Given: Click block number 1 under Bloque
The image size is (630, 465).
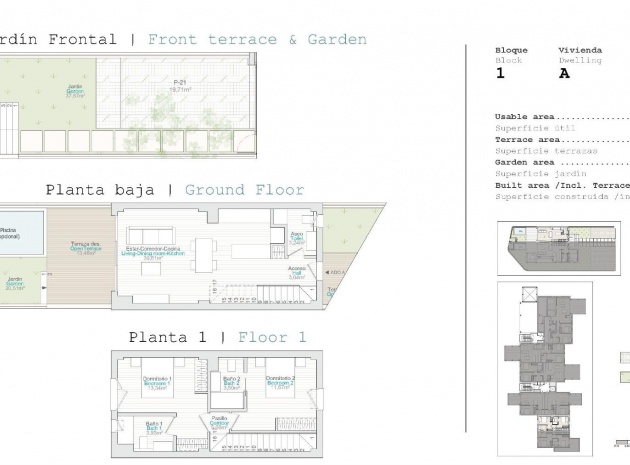Looking at the screenshot, I should pyautogui.click(x=500, y=73).
